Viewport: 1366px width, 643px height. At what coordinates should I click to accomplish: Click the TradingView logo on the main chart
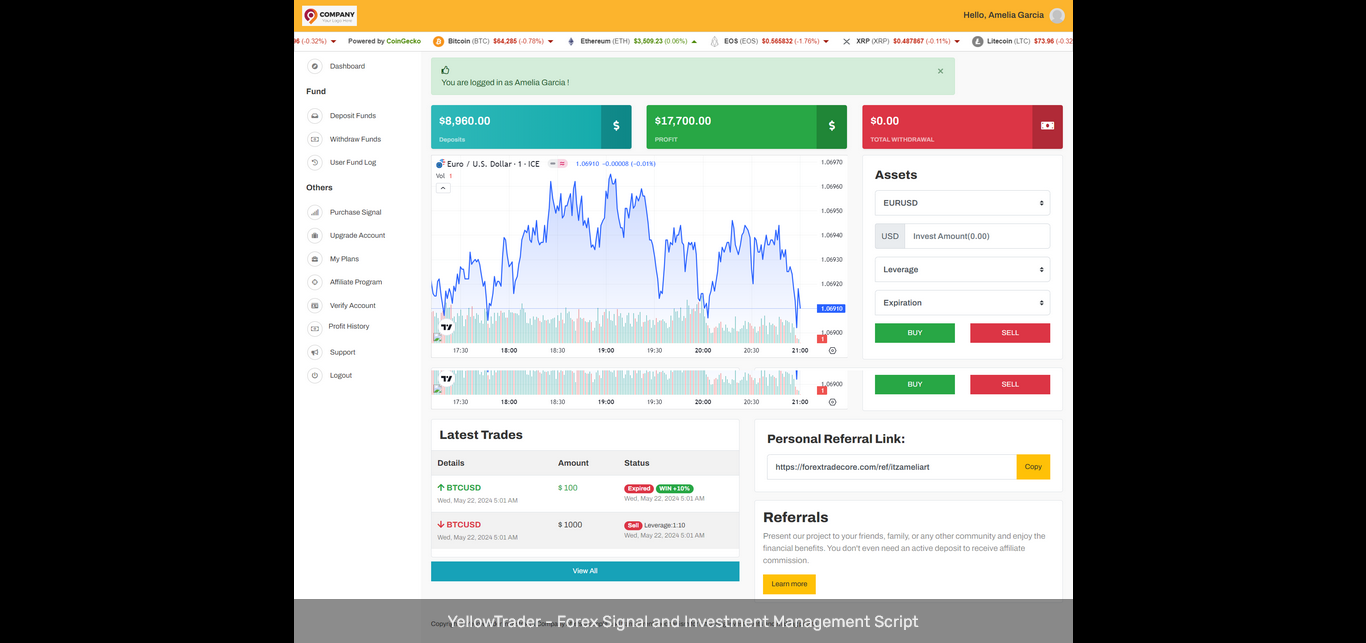447,327
